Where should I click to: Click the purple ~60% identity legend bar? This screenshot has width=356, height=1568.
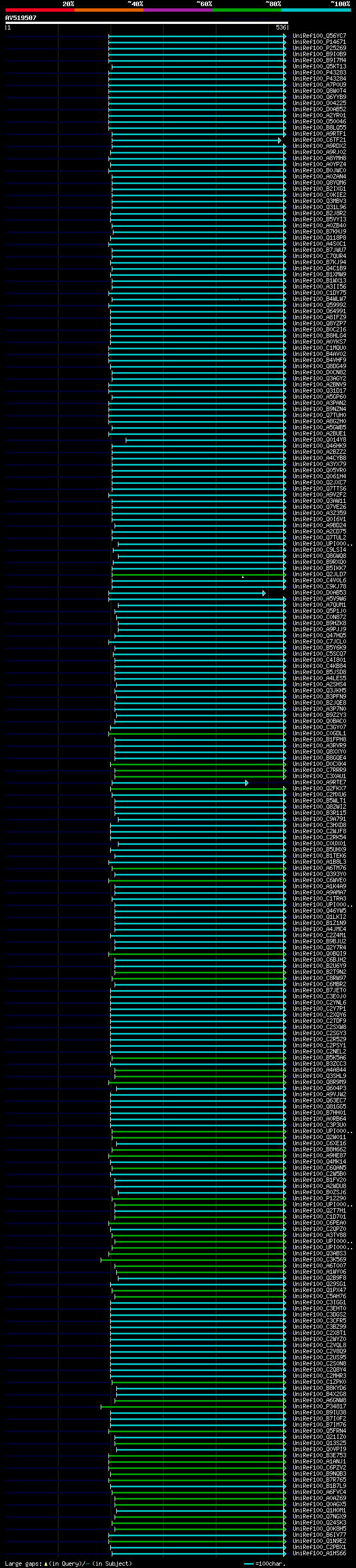[x=177, y=10]
